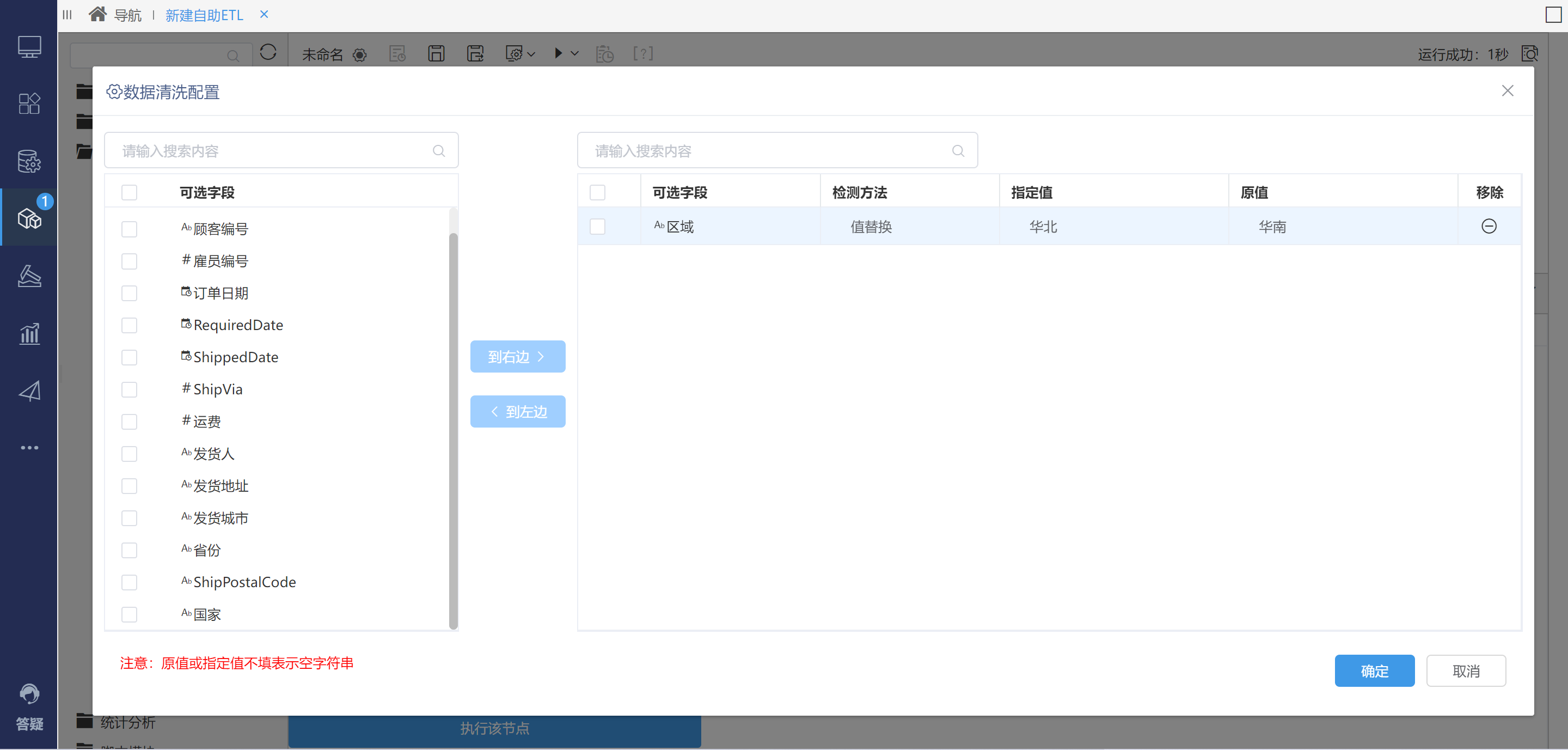Screen dimensions: 1568x750
Task: Close the 数据清洗配置 dialog
Action: point(1507,91)
